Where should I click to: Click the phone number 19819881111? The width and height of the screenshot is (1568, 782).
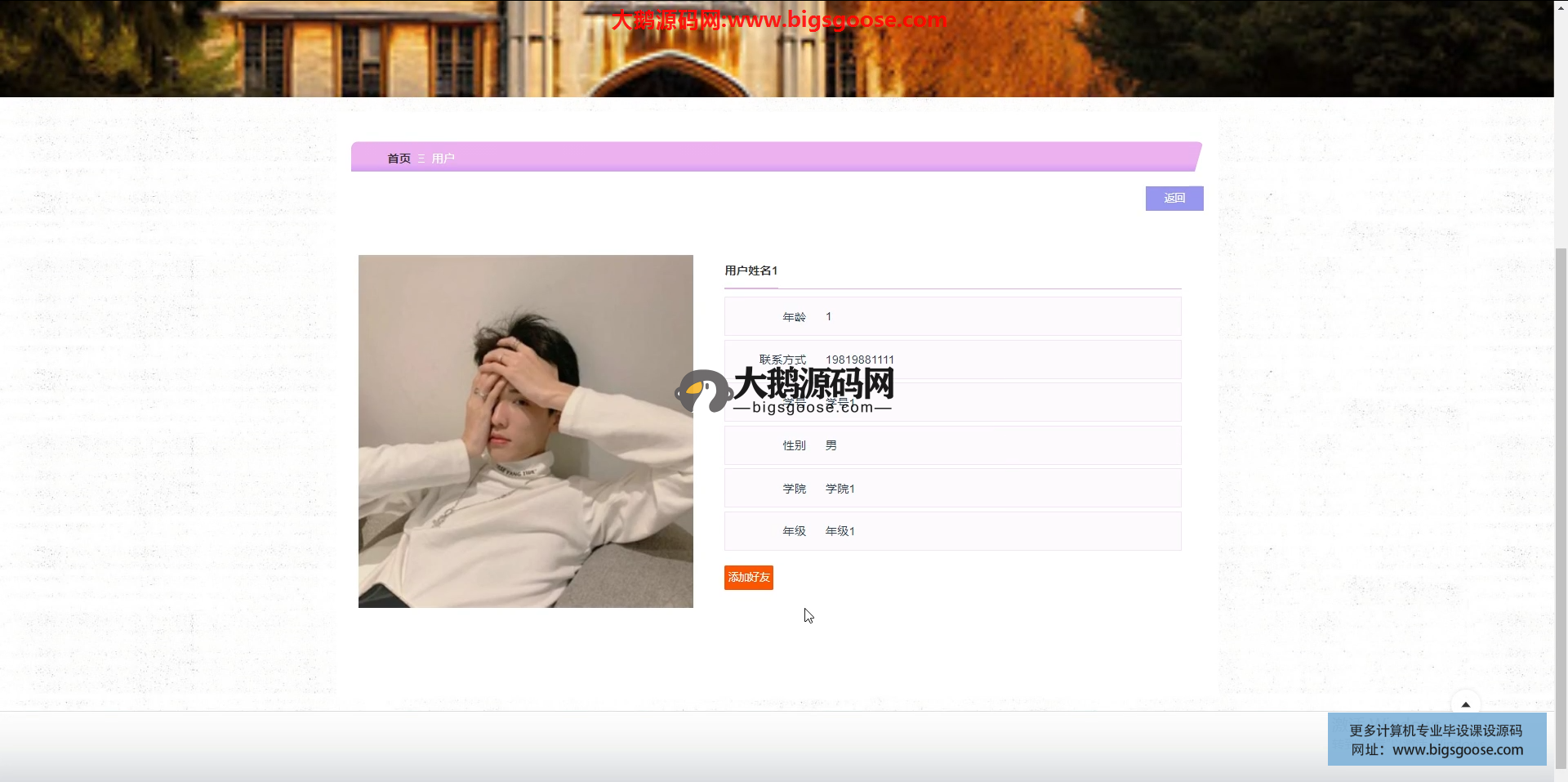(x=859, y=360)
